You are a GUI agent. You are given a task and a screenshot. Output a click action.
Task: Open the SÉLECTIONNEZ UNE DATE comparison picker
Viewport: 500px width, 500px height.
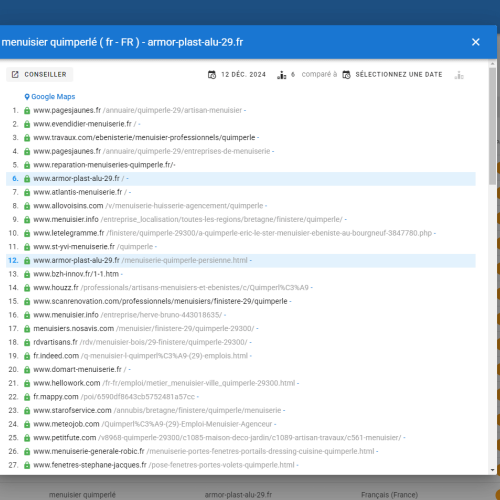point(399,74)
